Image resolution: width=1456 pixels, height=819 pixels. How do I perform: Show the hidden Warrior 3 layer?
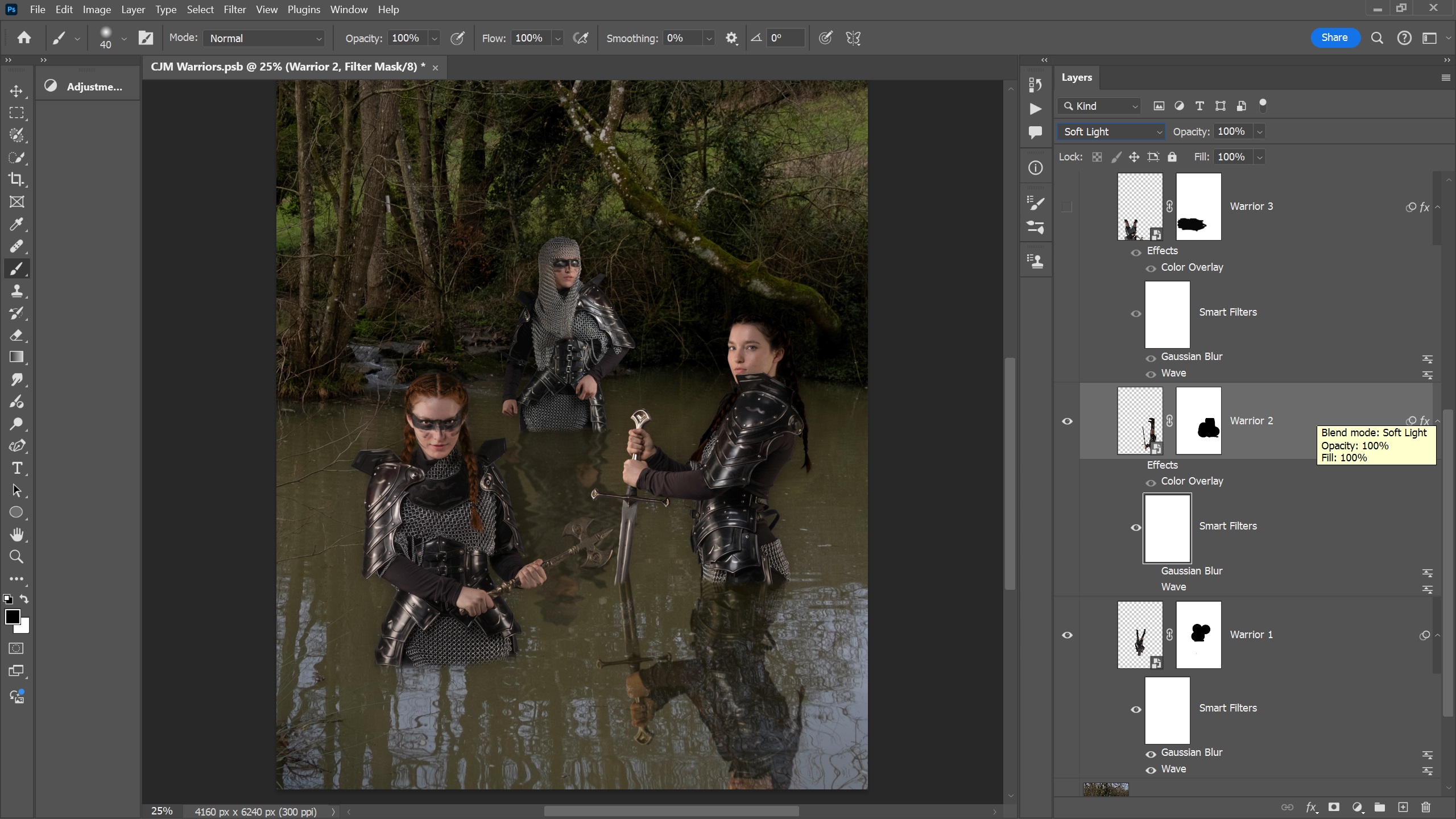click(1067, 207)
